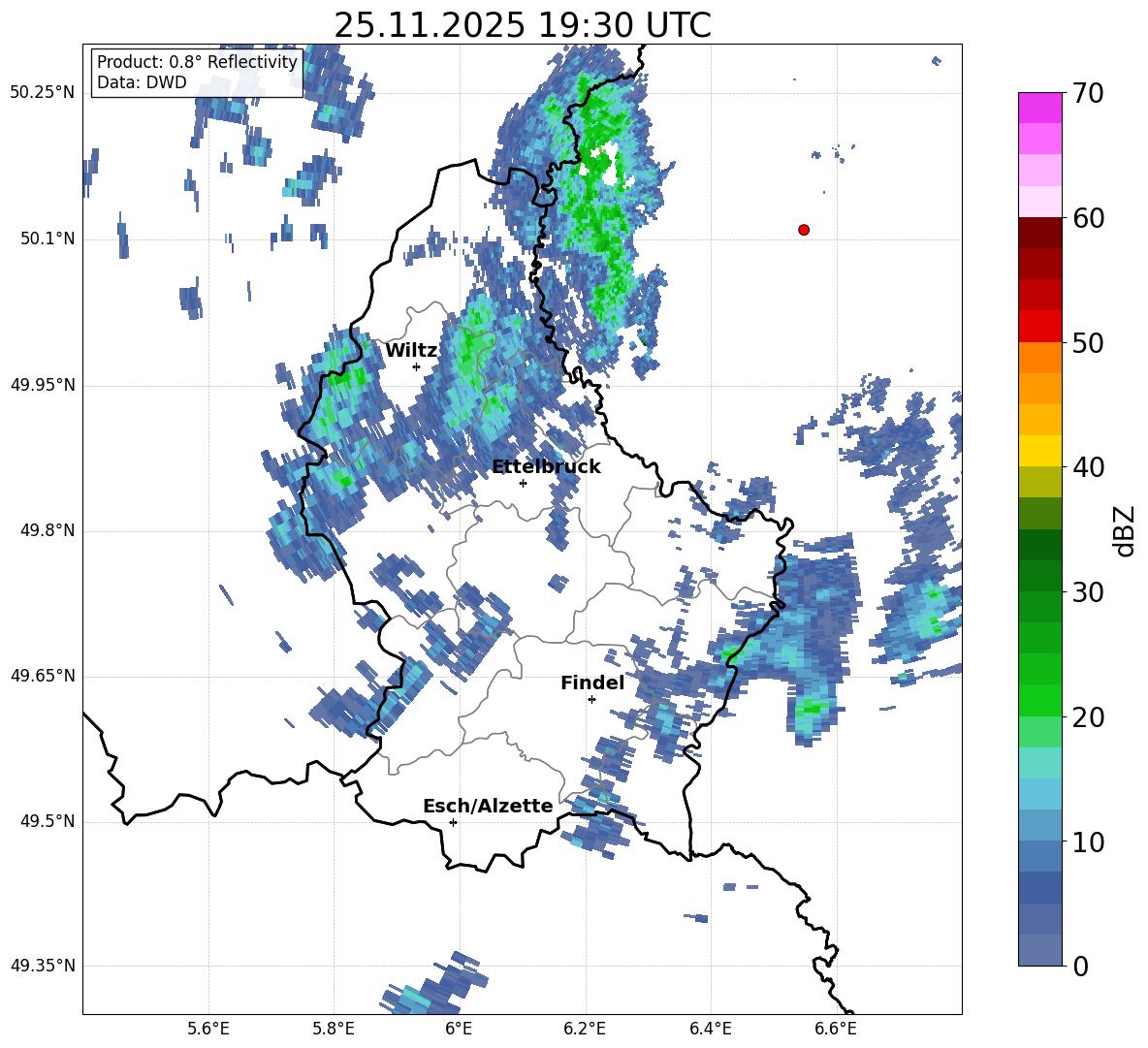Viewport: 1148px width, 1048px height.
Task: Click the magenta top colorbar segment
Action: (x=1039, y=108)
